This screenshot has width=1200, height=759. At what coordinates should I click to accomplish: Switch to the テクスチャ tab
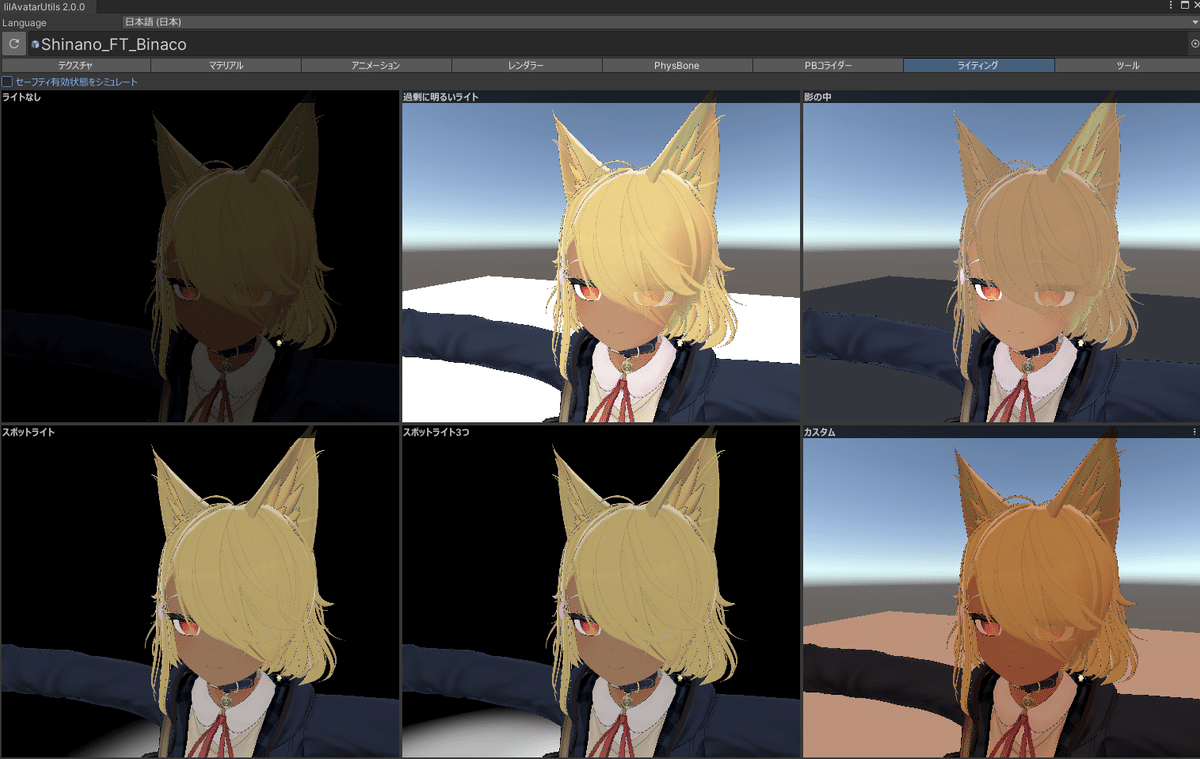75,65
